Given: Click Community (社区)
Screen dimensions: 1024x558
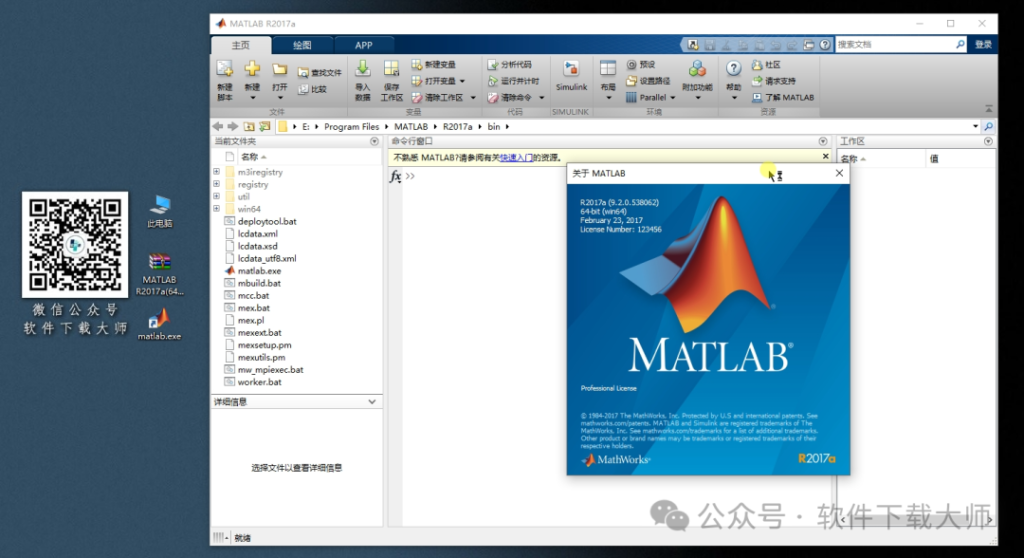Looking at the screenshot, I should [x=766, y=65].
